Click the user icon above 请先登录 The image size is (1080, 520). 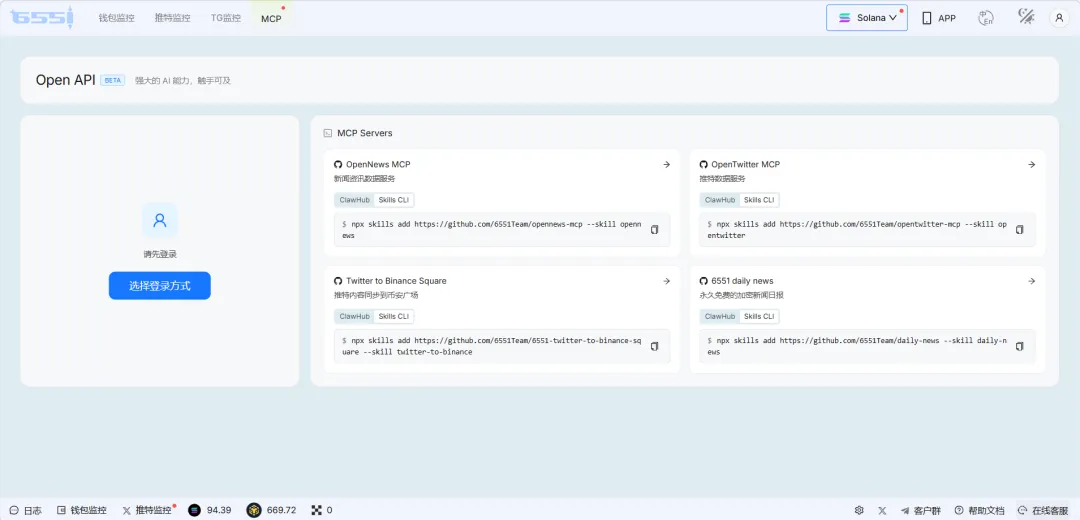click(160, 220)
